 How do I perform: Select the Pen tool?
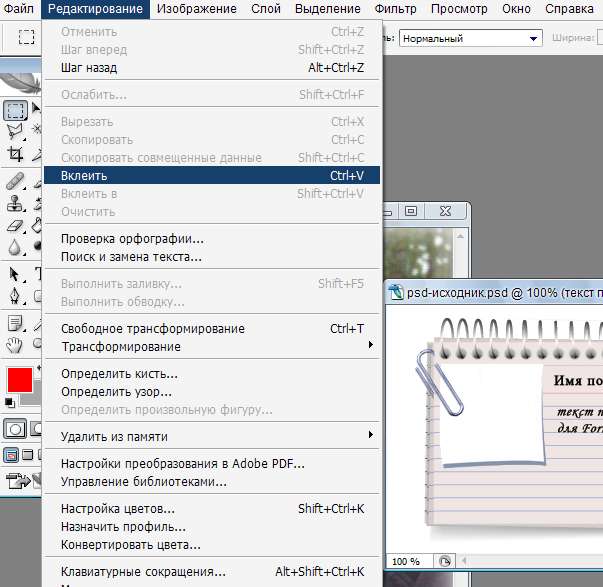point(15,296)
